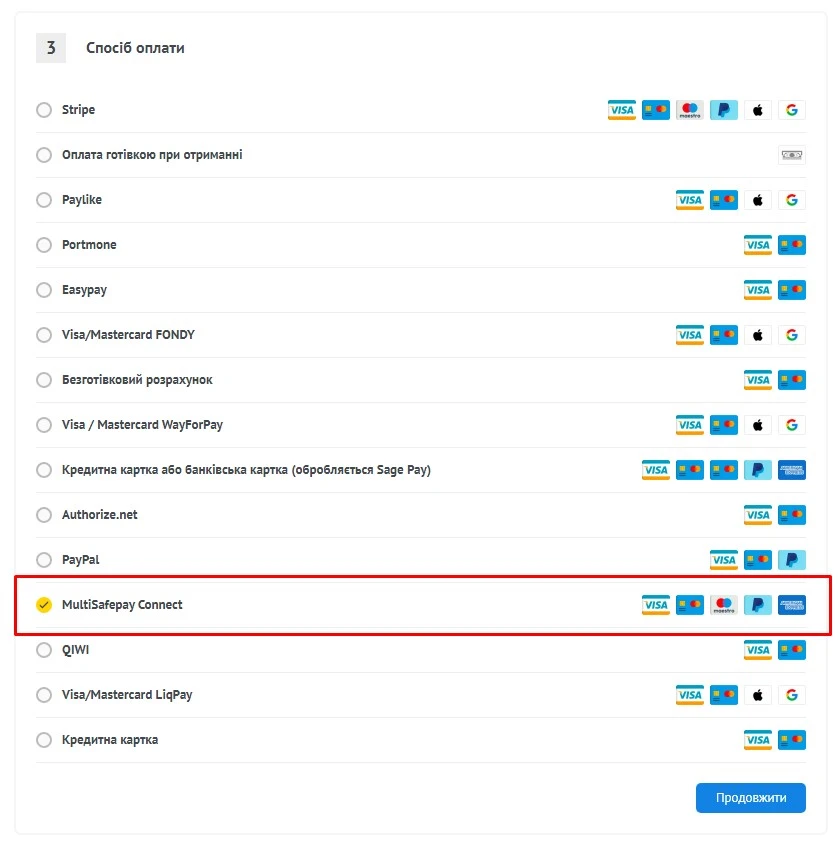The image size is (840, 848).
Task: Click the Google Pay icon in Visa/Mastercard FONDY row
Action: pyautogui.click(x=791, y=335)
